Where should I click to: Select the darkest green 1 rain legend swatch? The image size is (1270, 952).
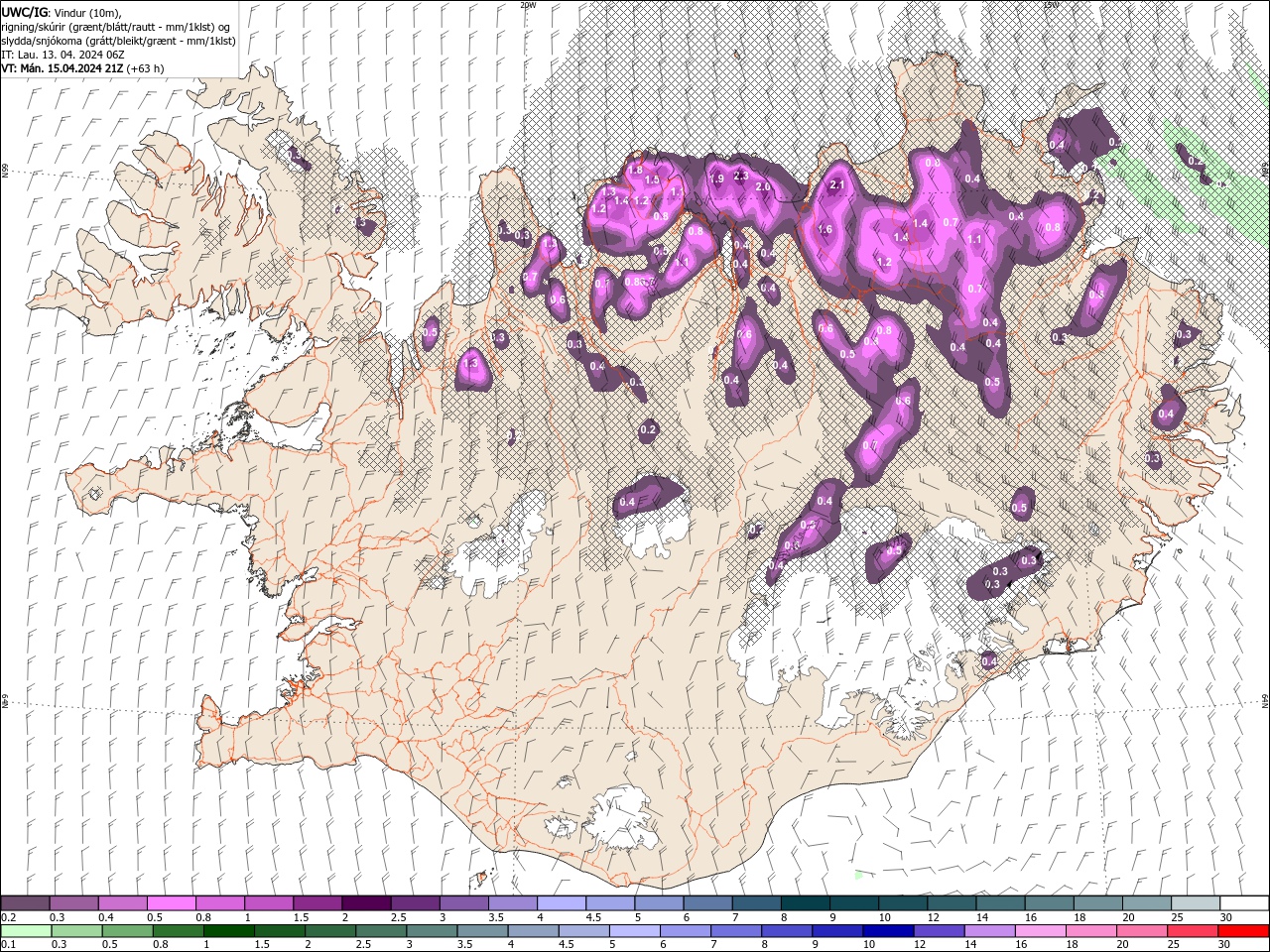pyautogui.click(x=229, y=931)
